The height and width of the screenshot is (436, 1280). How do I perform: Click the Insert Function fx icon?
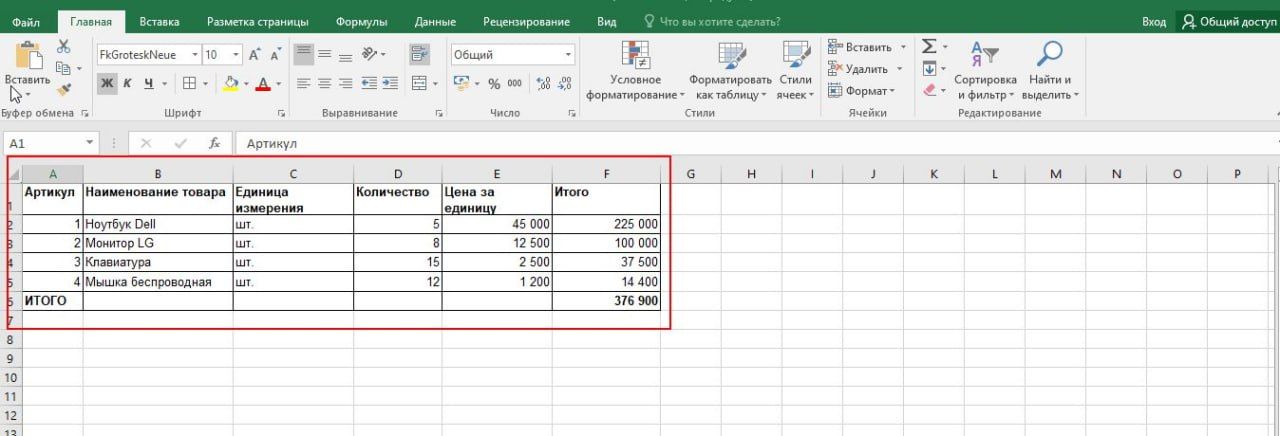tap(214, 143)
